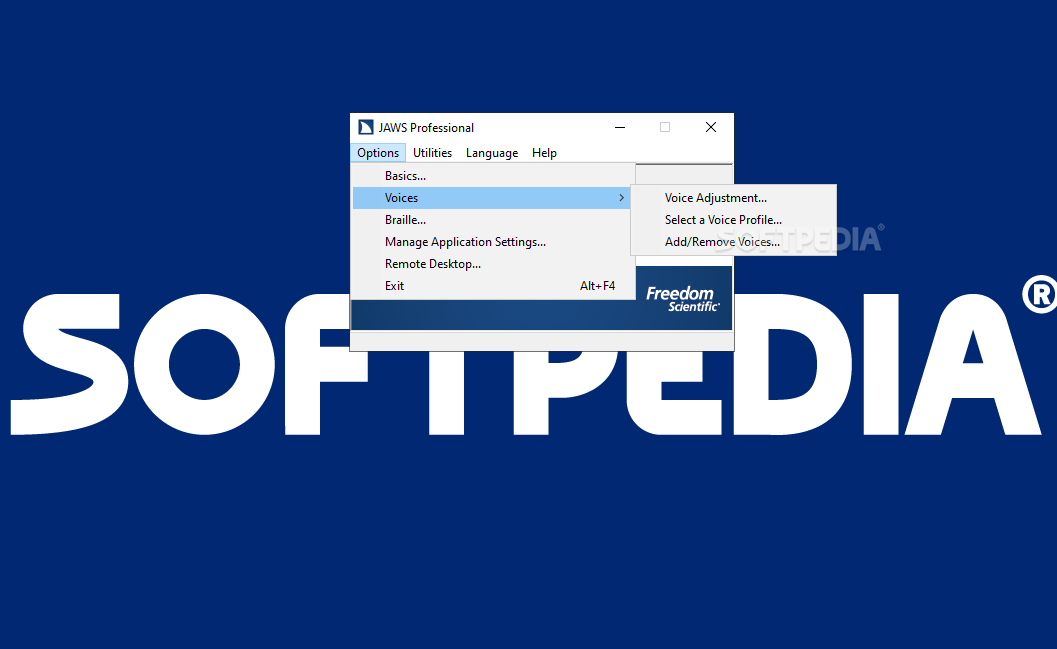This screenshot has width=1057, height=649.
Task: Choose Select a Voice Profile...
Action: (733, 220)
